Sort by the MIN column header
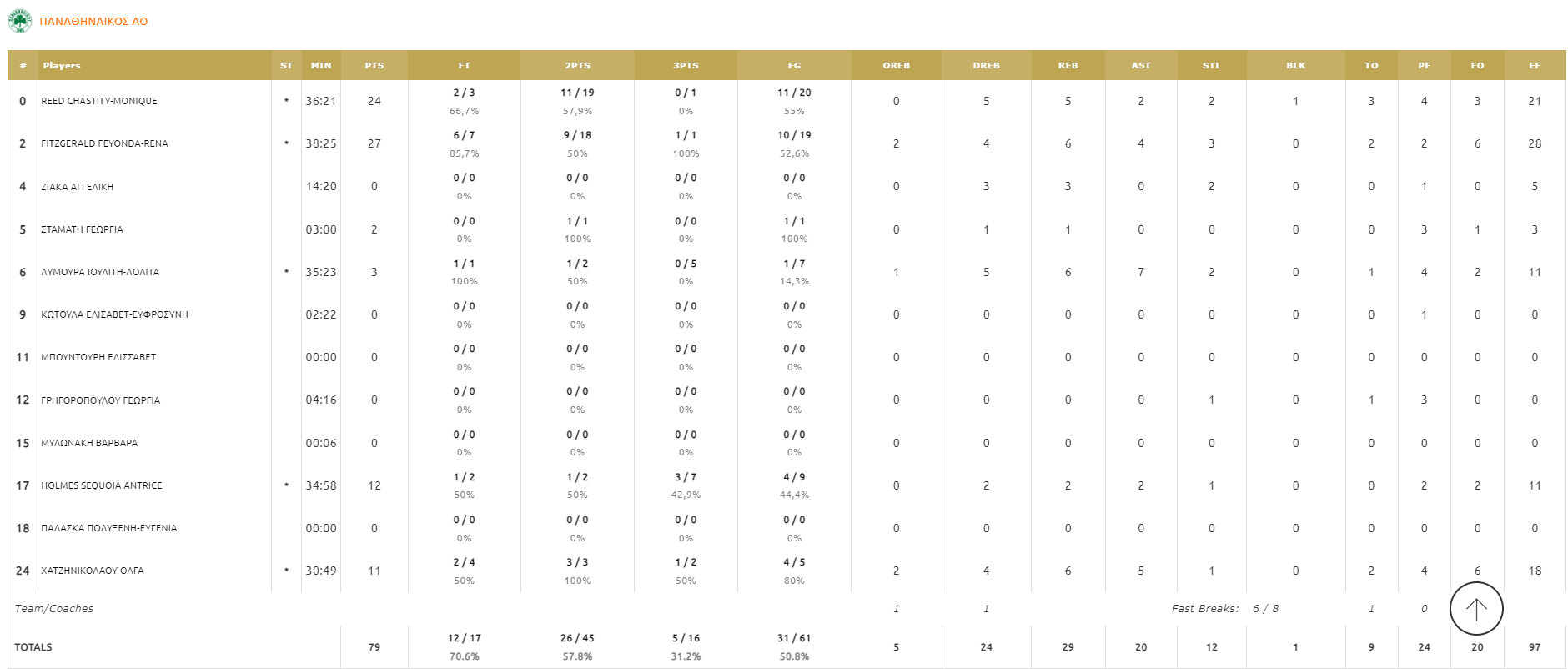1568x669 pixels. (321, 65)
